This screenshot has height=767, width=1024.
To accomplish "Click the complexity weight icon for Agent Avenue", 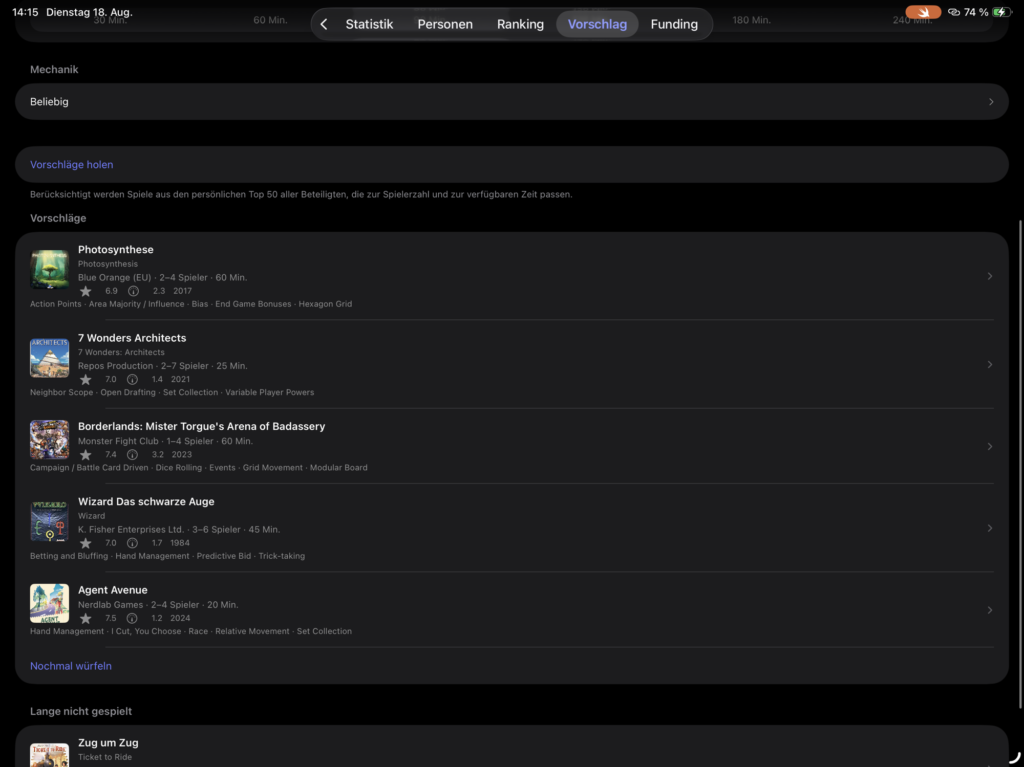I will 132,618.
